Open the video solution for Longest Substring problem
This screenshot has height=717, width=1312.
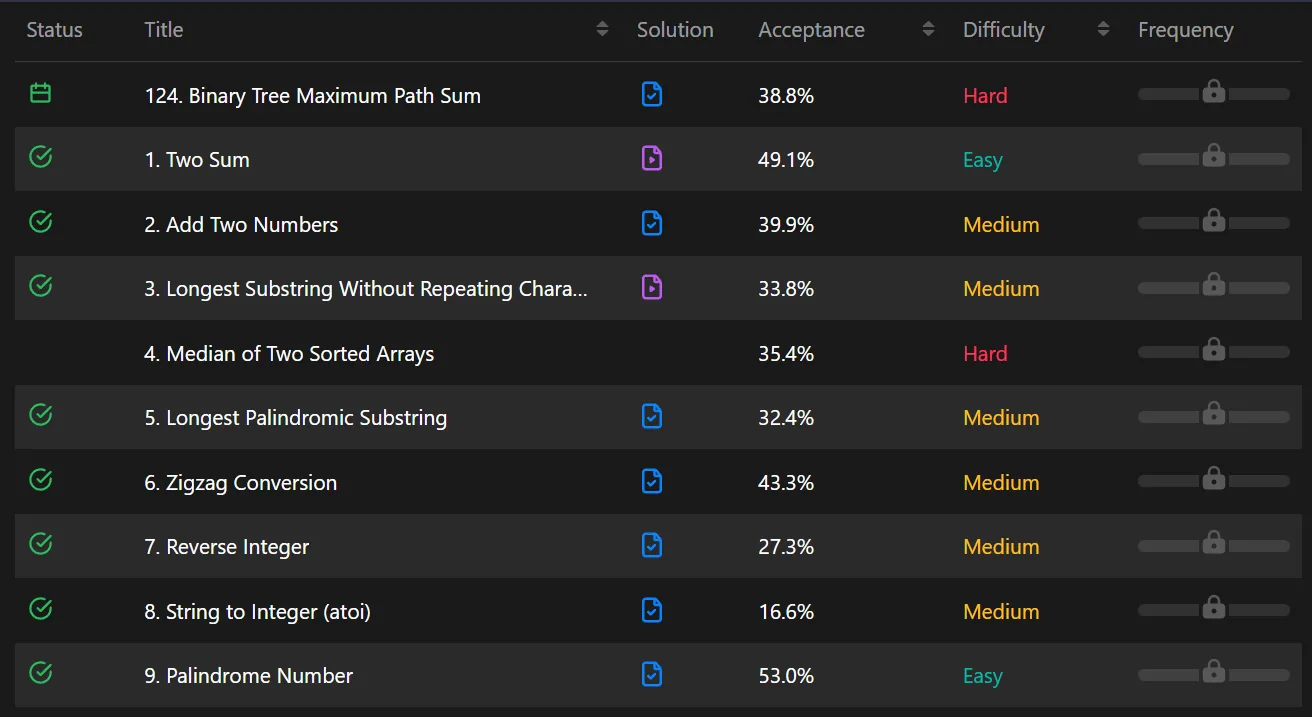tap(652, 287)
